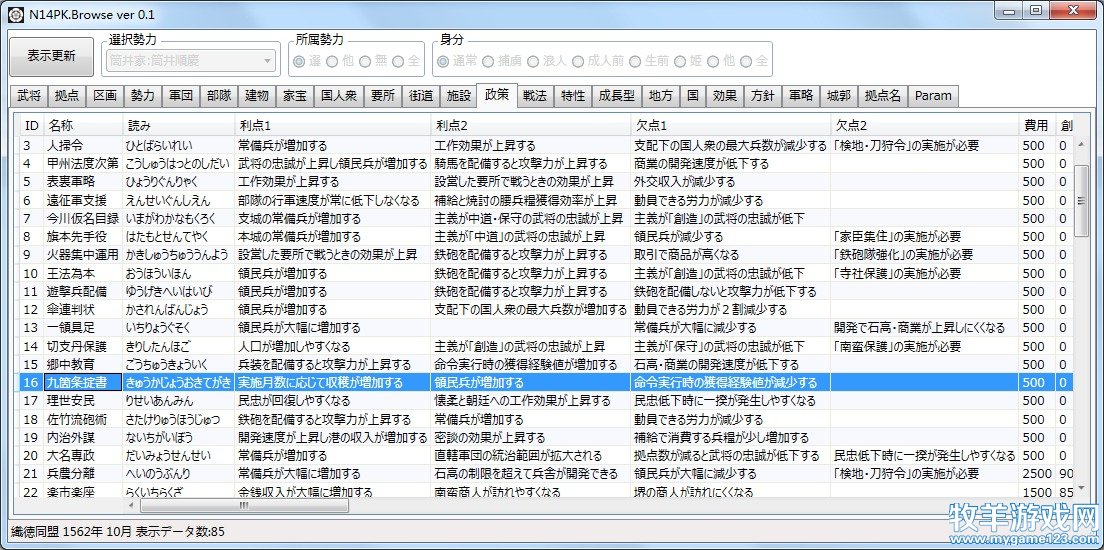The image size is (1104, 550).
Task: Open the 部隊 tab
Action: tap(219, 96)
